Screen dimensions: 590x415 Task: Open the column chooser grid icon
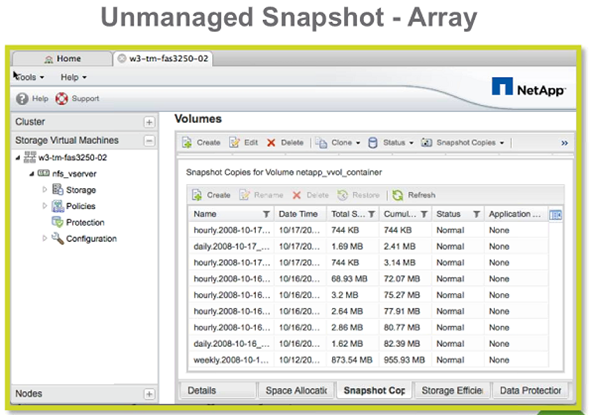point(556,215)
